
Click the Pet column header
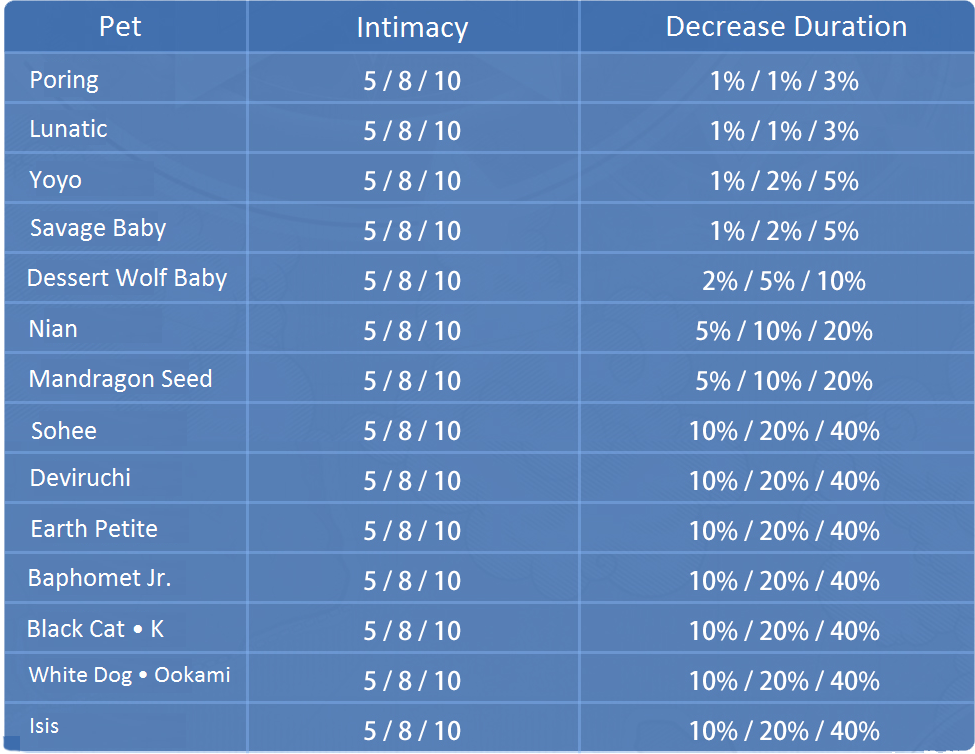[x=120, y=27]
